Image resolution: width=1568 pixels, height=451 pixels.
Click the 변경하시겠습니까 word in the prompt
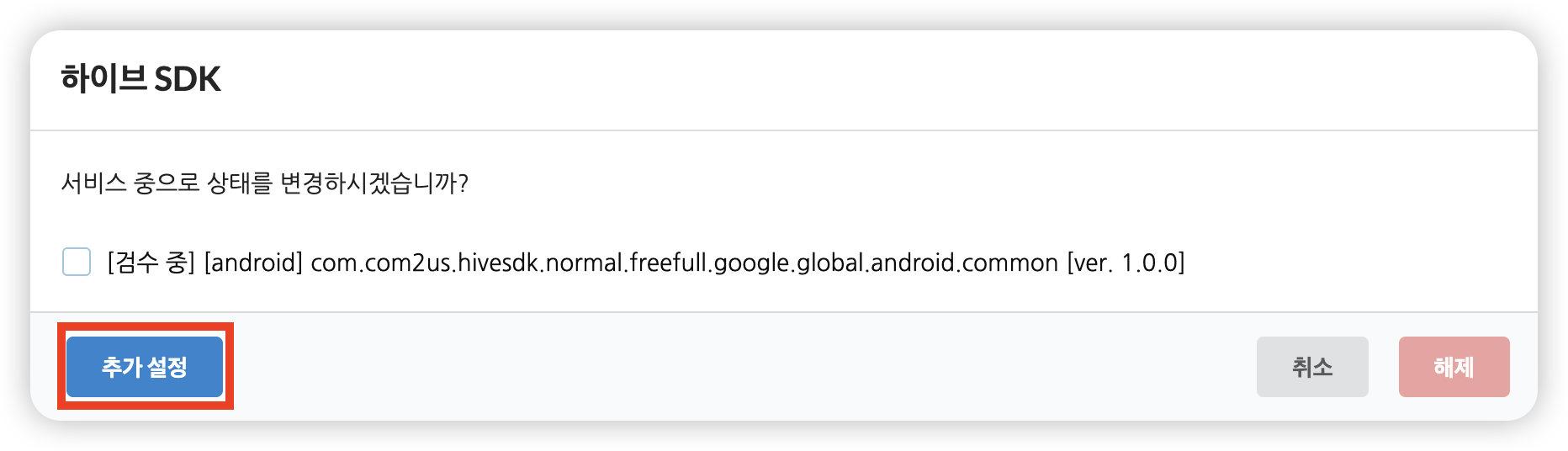pos(373,183)
